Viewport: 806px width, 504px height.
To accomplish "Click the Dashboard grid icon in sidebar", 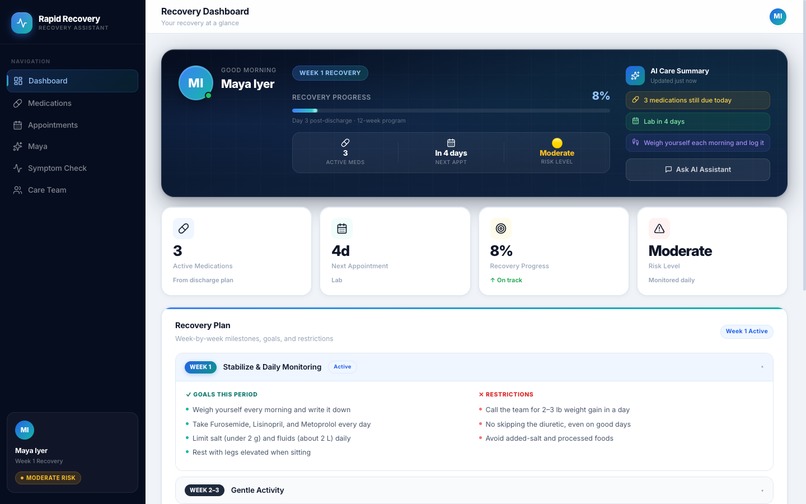I will point(18,81).
